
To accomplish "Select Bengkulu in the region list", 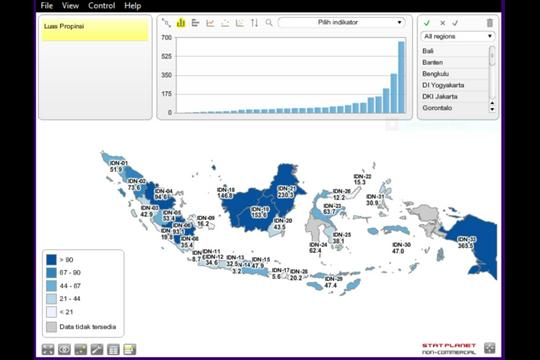I will point(455,74).
